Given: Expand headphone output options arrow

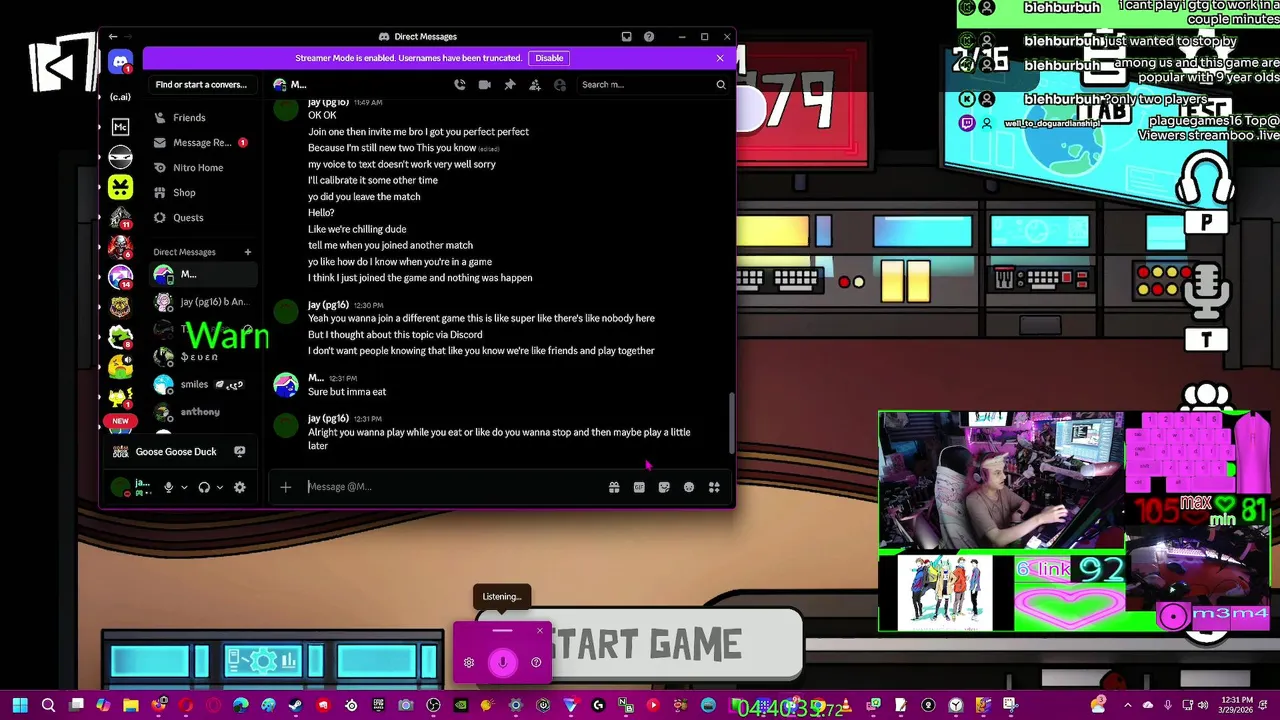Looking at the screenshot, I should (219, 487).
